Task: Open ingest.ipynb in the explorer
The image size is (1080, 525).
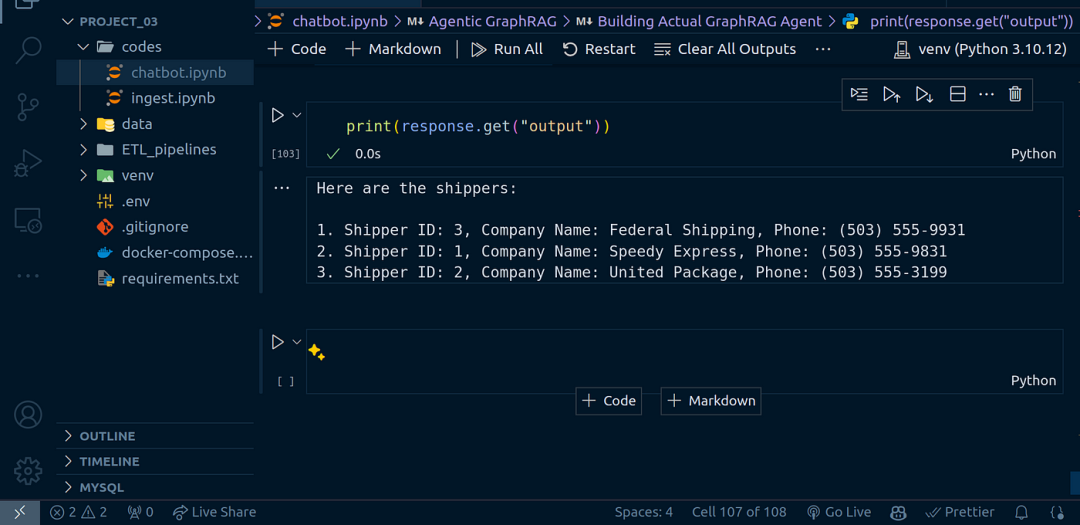Action: pos(172,98)
